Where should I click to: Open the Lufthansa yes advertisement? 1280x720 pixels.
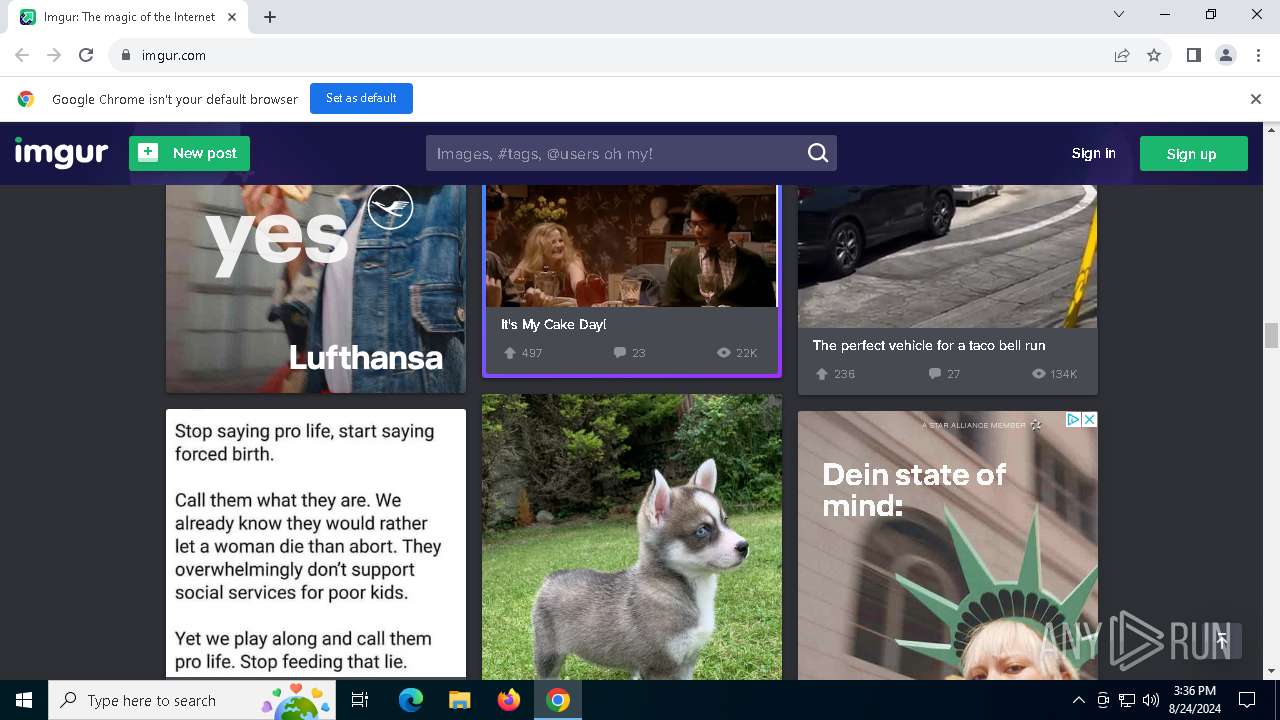tap(316, 288)
